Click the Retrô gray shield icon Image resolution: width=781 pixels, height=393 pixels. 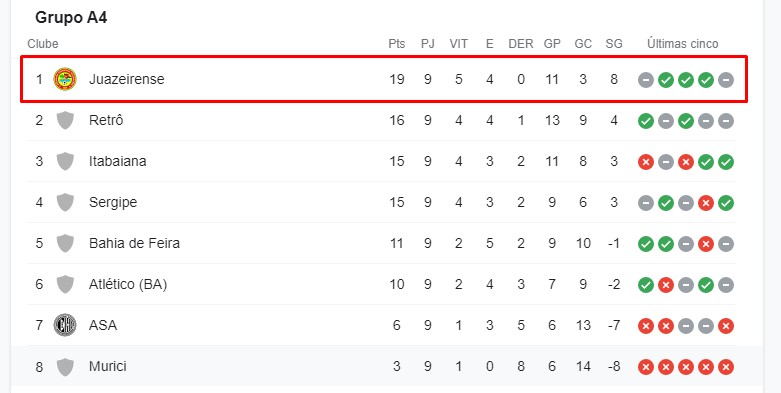coord(65,120)
